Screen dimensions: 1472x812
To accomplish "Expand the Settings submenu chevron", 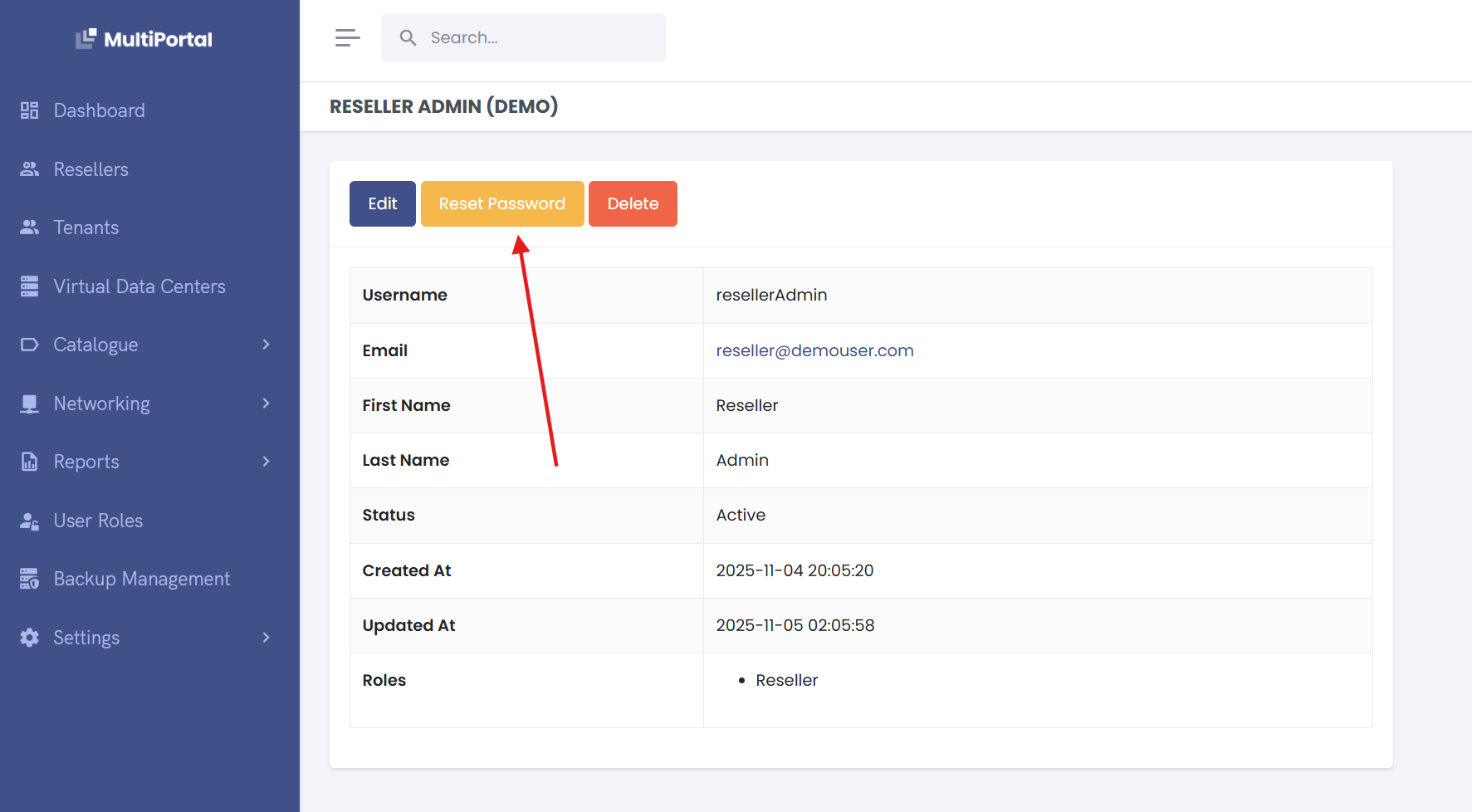I will click(266, 638).
